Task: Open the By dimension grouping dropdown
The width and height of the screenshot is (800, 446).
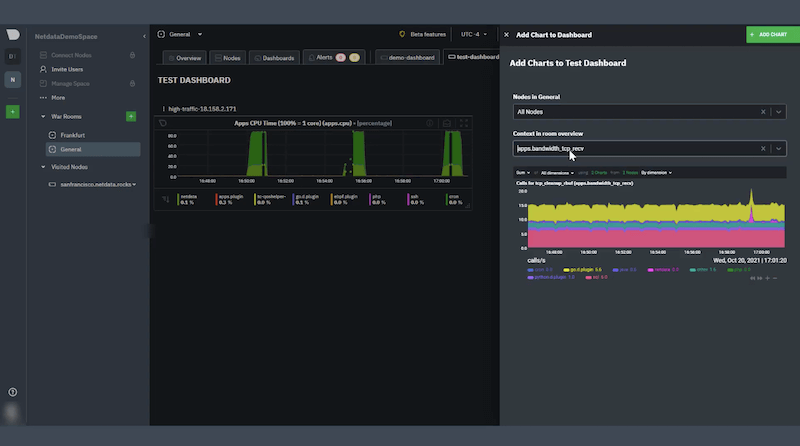Action: point(656,172)
